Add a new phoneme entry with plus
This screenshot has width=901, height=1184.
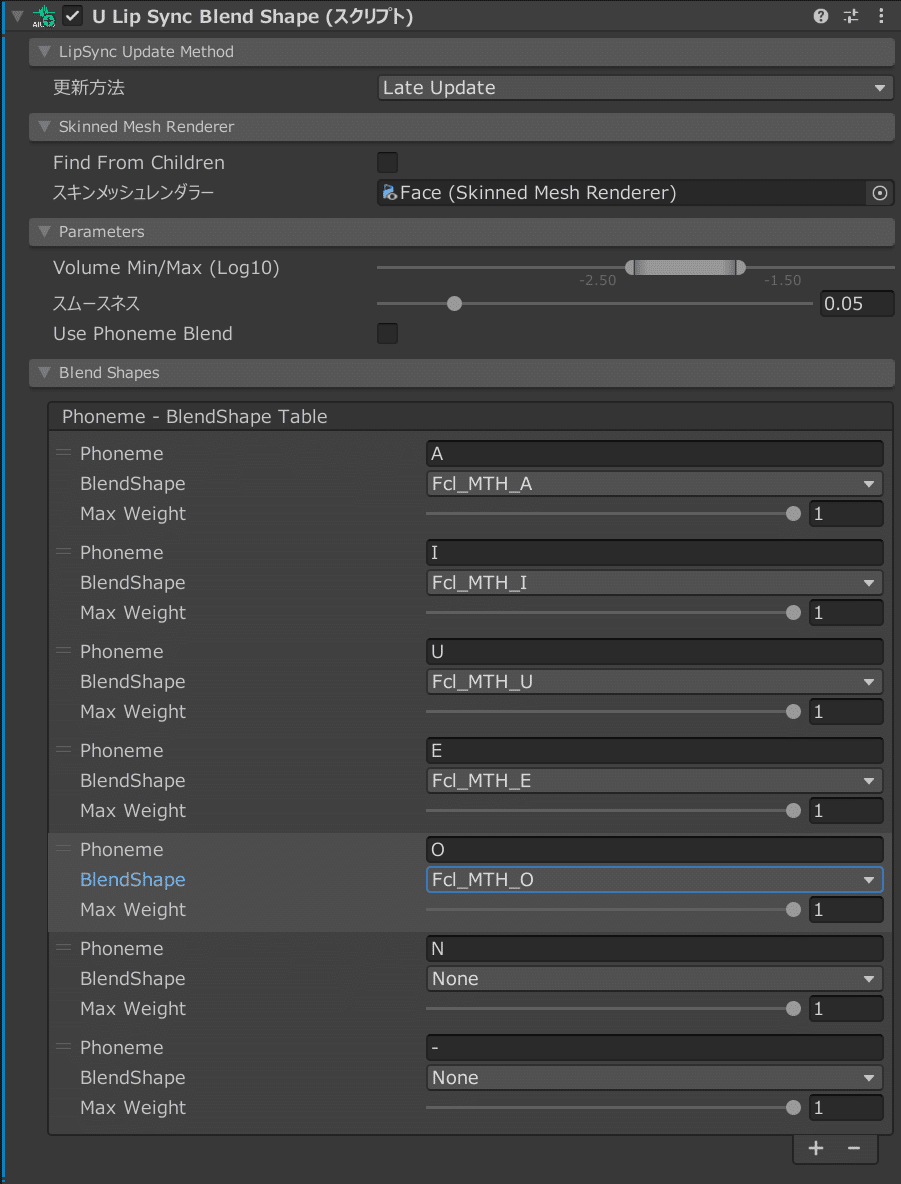pos(816,1149)
